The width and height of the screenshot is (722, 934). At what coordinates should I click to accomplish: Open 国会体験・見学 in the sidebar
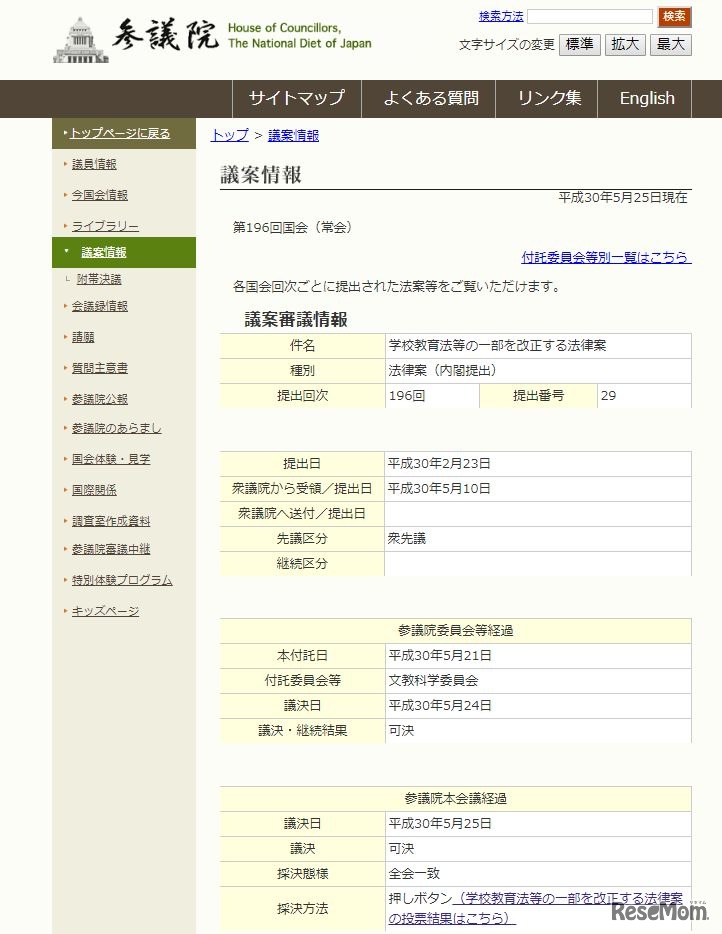tap(111, 459)
